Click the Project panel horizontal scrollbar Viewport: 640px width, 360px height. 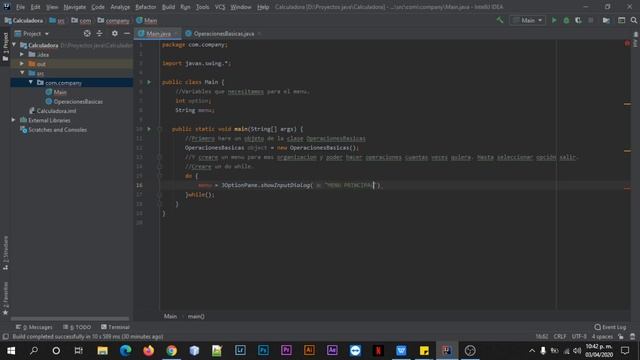pyautogui.click(x=70, y=318)
